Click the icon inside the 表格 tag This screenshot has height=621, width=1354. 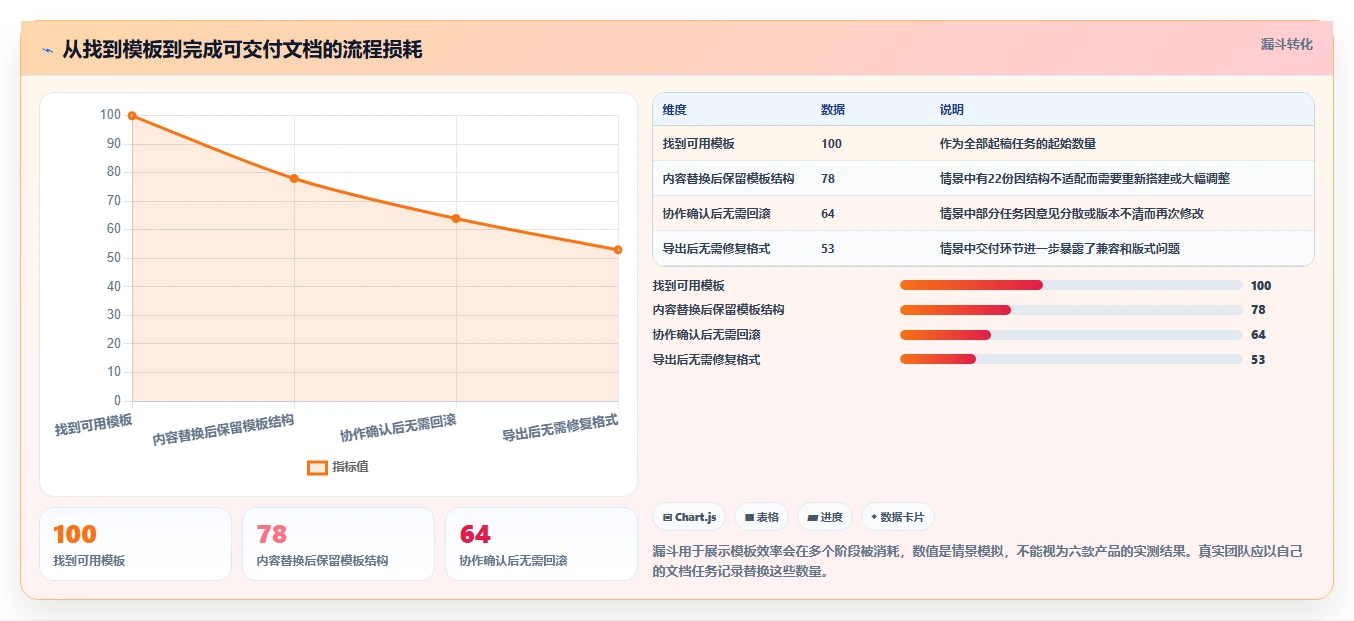tap(749, 517)
